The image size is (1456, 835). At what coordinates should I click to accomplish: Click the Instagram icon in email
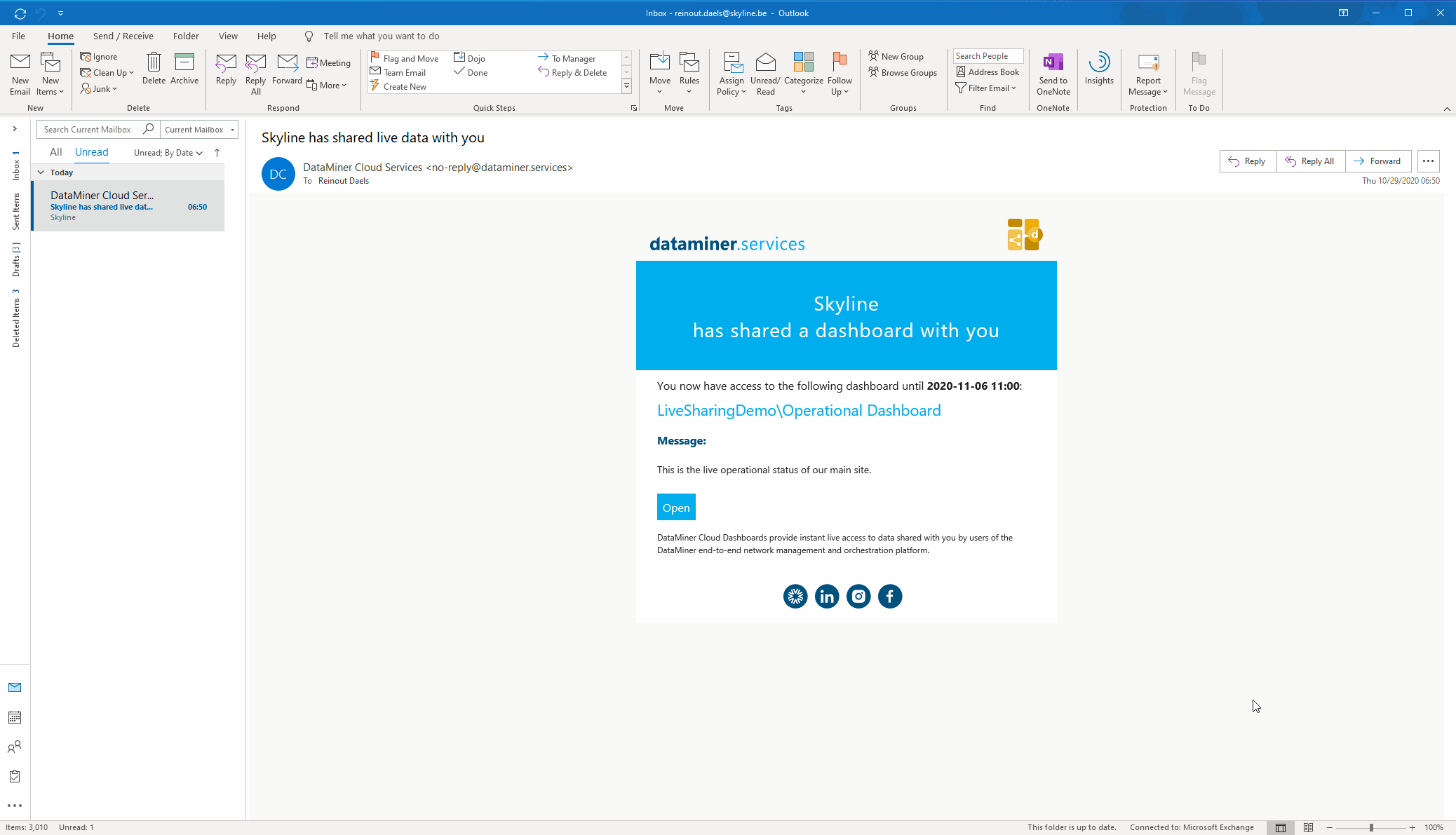pyautogui.click(x=858, y=597)
